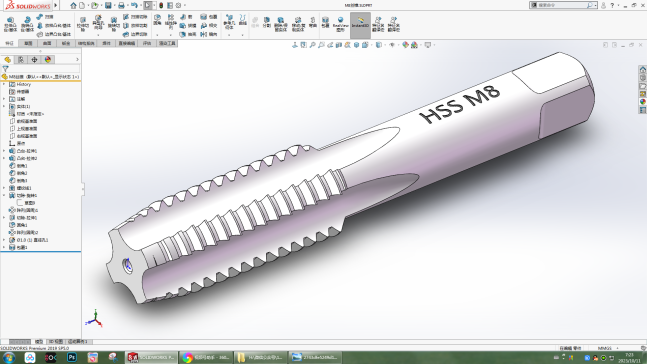The height and width of the screenshot is (364, 647).
Task: Expand the Solid Bodies(1) folder
Action: coord(4,106)
